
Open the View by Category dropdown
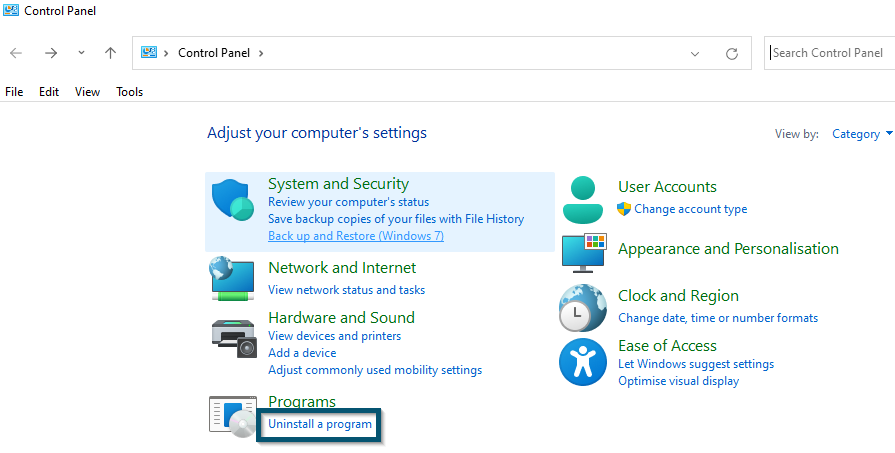click(x=862, y=134)
